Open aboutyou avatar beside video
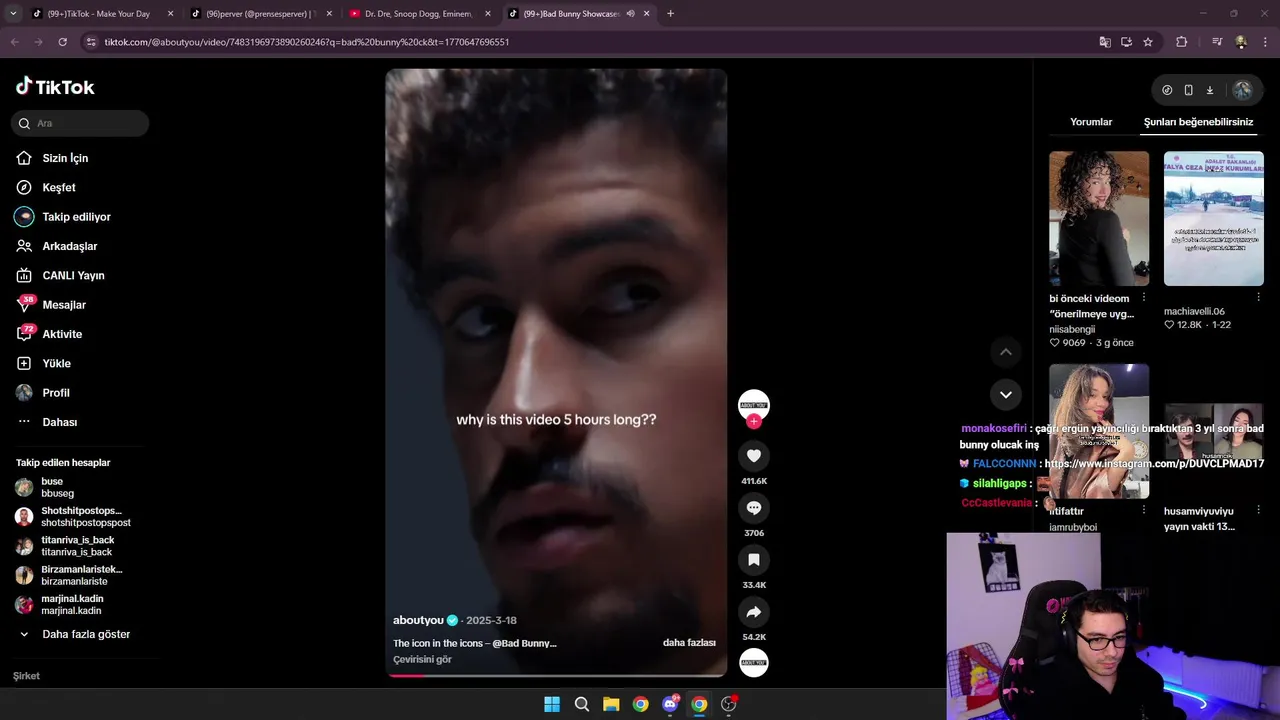Viewport: 1280px width, 720px height. click(754, 404)
